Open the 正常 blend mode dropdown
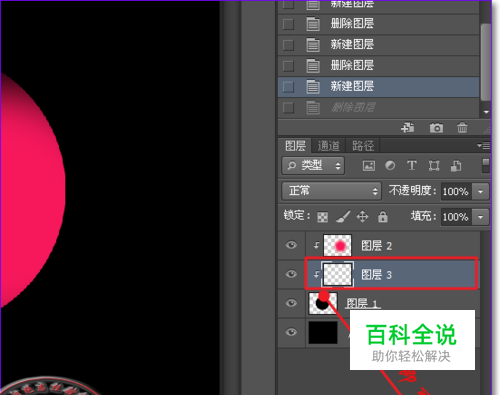This screenshot has width=500, height=395. click(331, 191)
